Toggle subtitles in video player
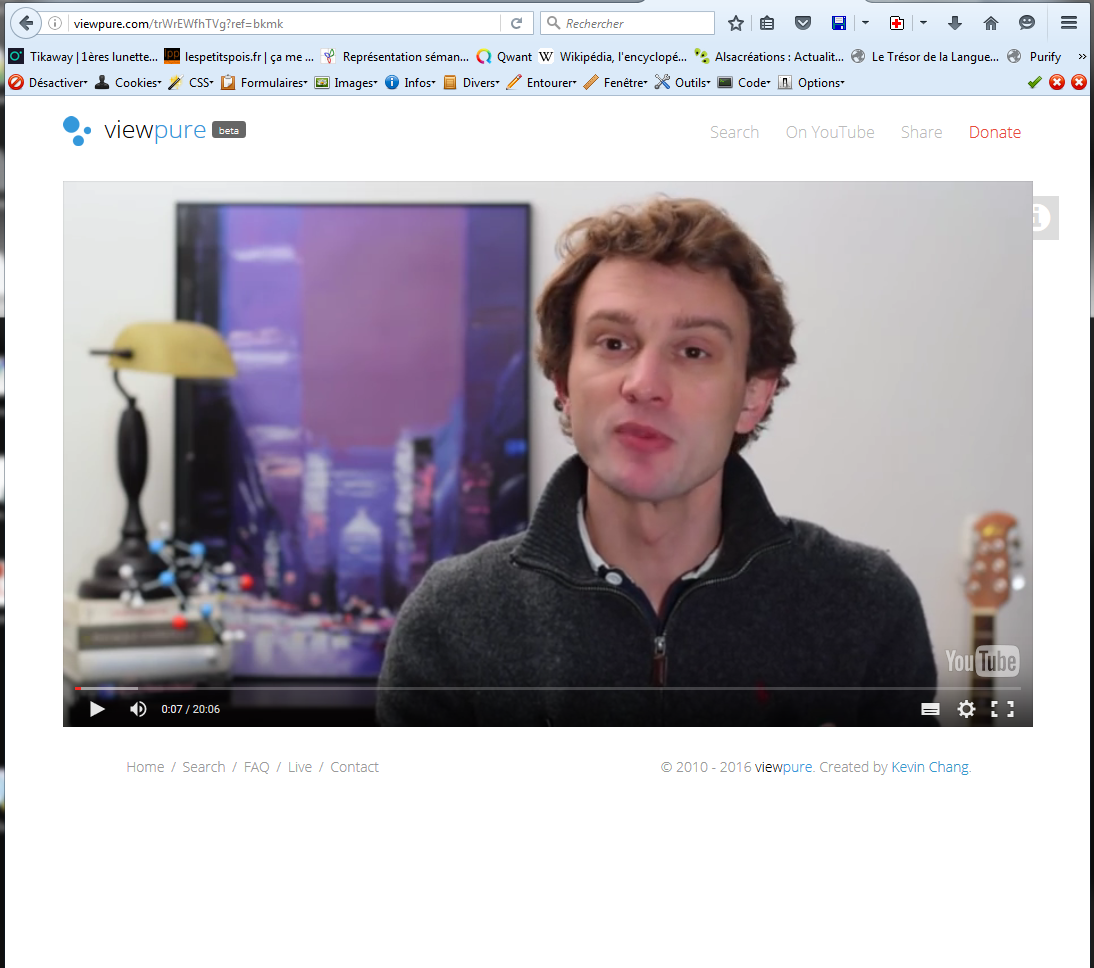The height and width of the screenshot is (968, 1094). tap(930, 709)
